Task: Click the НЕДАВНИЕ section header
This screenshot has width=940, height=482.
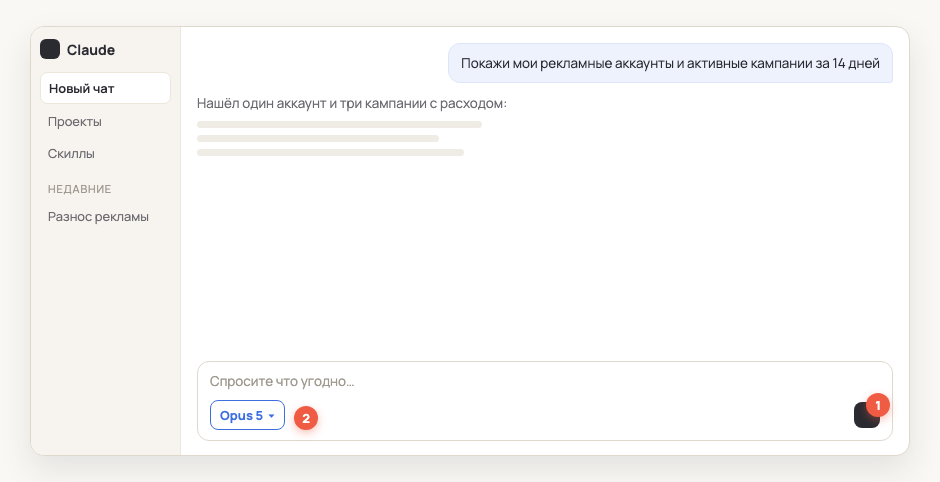Action: (x=80, y=189)
